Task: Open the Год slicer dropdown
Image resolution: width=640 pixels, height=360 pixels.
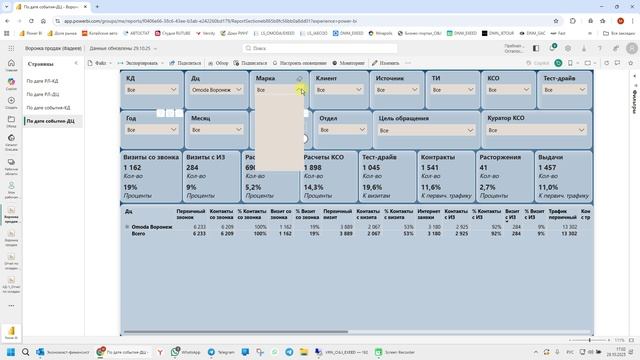Action: pos(151,130)
